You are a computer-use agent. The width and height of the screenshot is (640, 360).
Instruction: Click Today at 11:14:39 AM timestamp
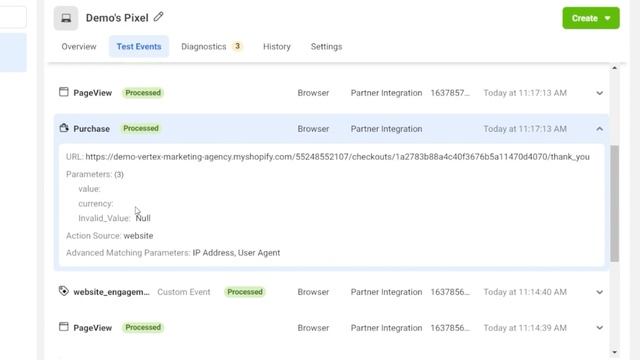tap(525, 328)
